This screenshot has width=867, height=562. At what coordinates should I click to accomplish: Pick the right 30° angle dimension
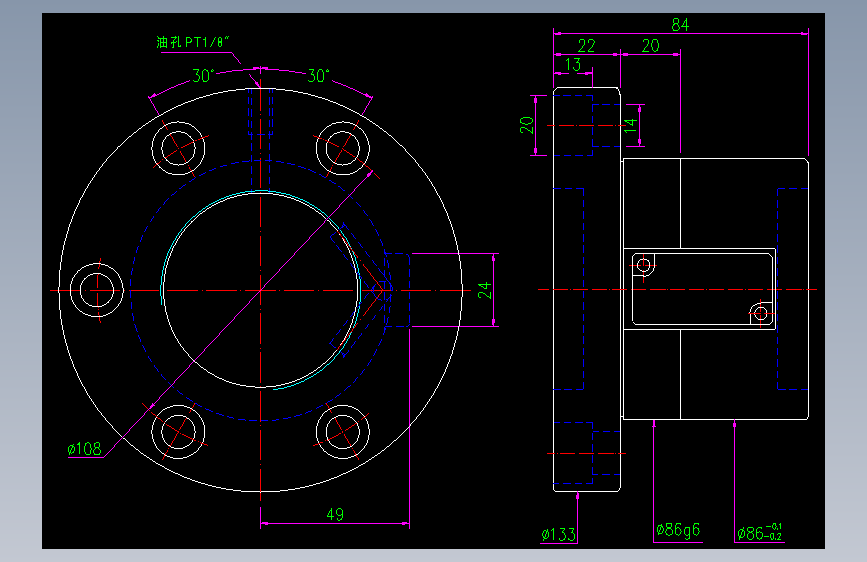click(x=318, y=76)
